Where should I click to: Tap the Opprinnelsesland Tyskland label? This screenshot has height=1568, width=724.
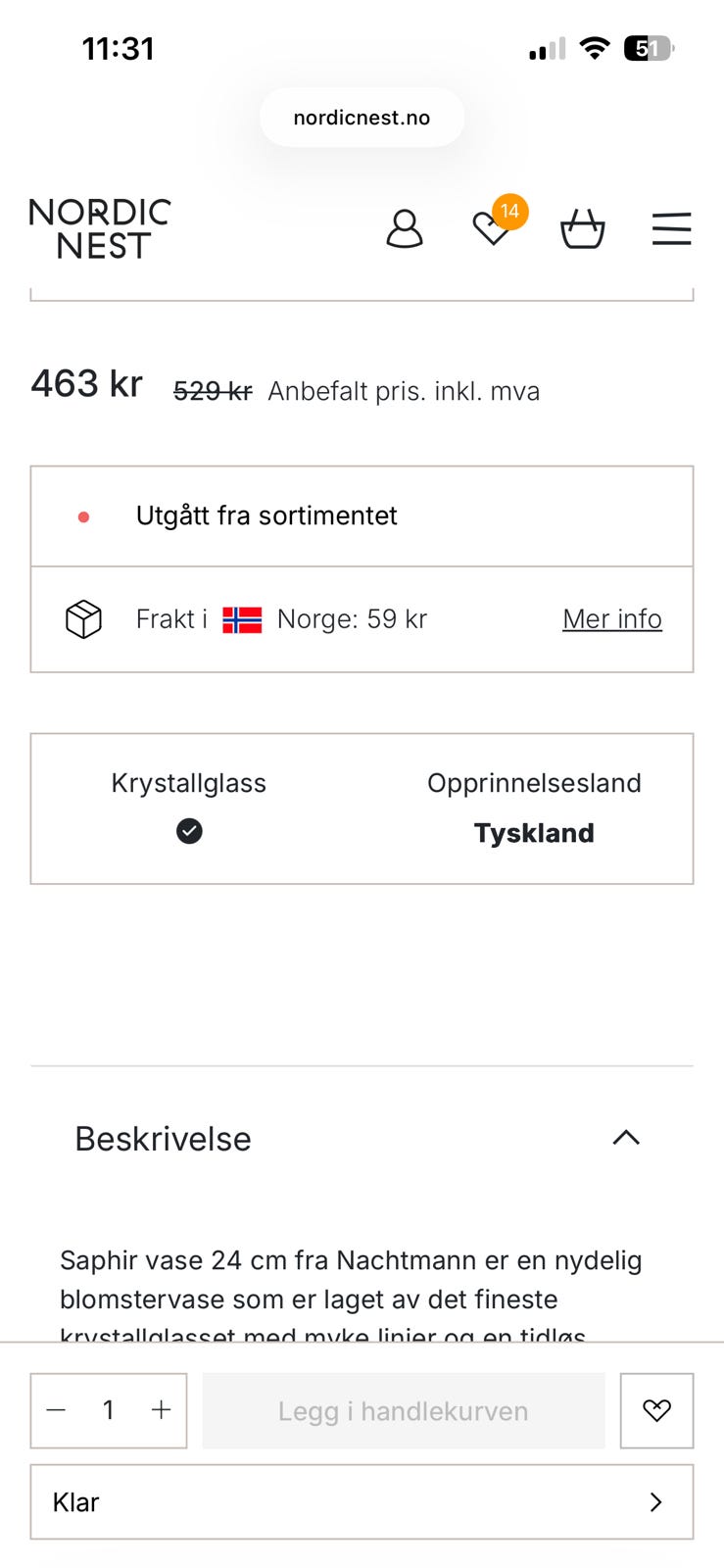point(534,808)
